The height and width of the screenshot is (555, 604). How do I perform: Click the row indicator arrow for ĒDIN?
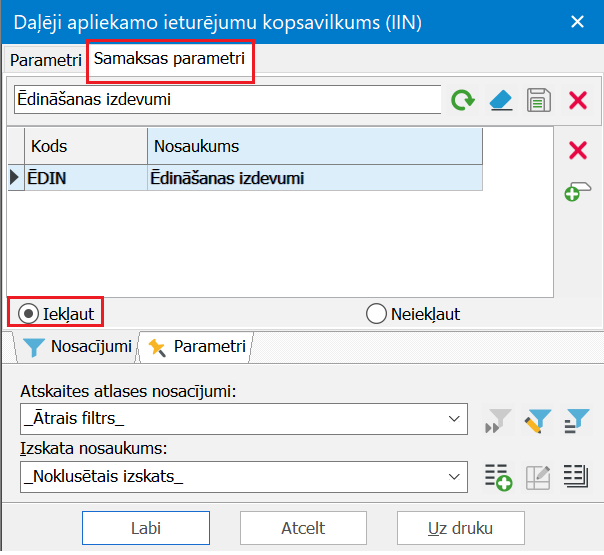16,178
